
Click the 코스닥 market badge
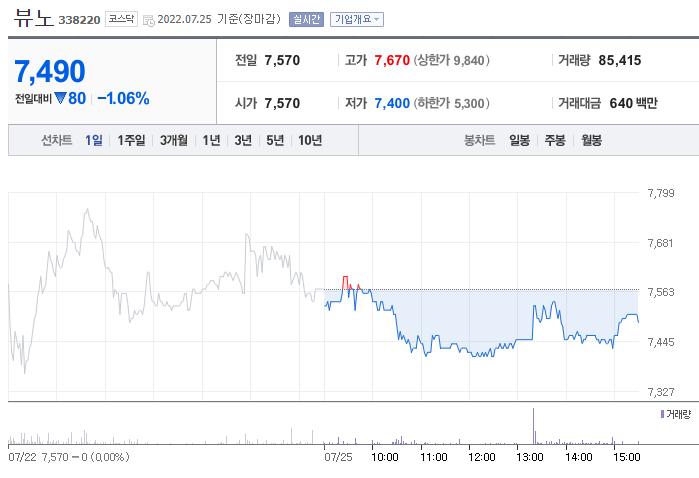121,19
